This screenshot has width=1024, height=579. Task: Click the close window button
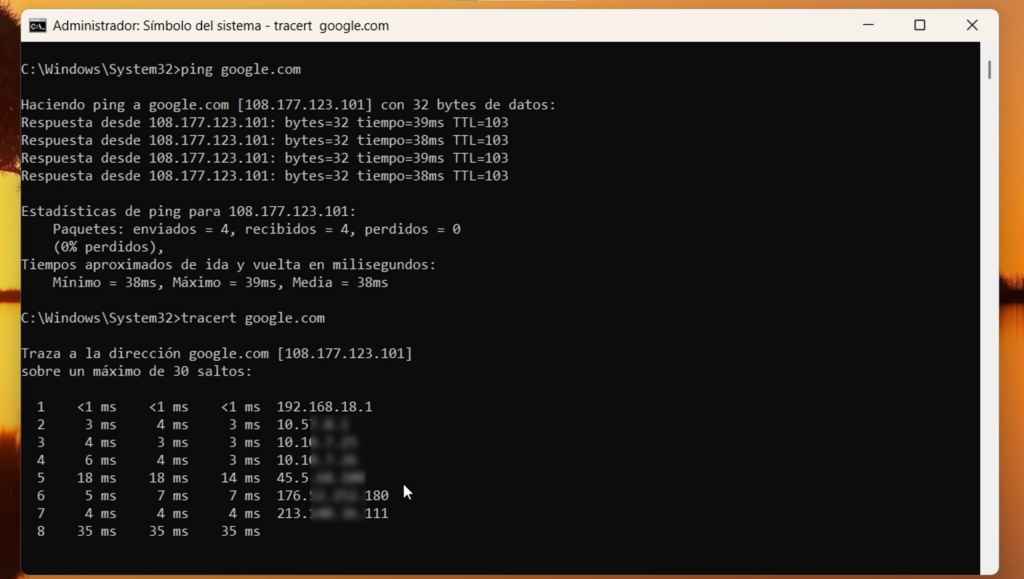(971, 25)
